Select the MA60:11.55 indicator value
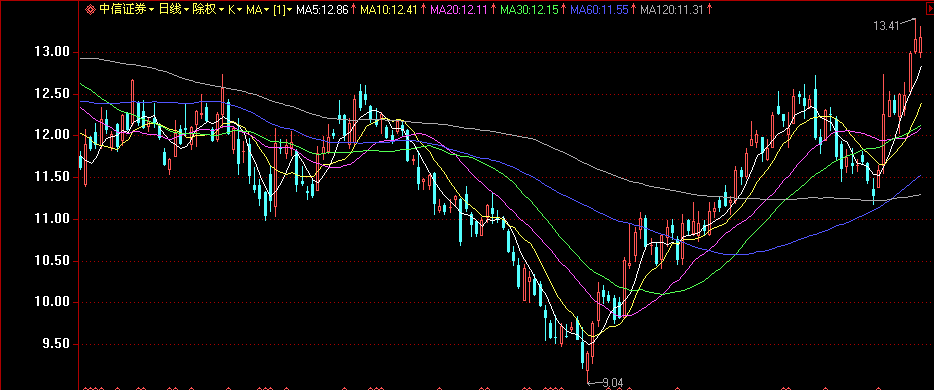Image resolution: width=934 pixels, height=390 pixels. pyautogui.click(x=599, y=10)
